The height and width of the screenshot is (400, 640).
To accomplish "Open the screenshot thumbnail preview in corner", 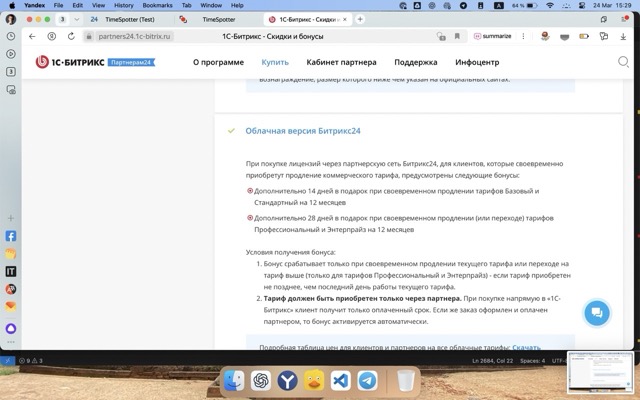I will coord(599,373).
